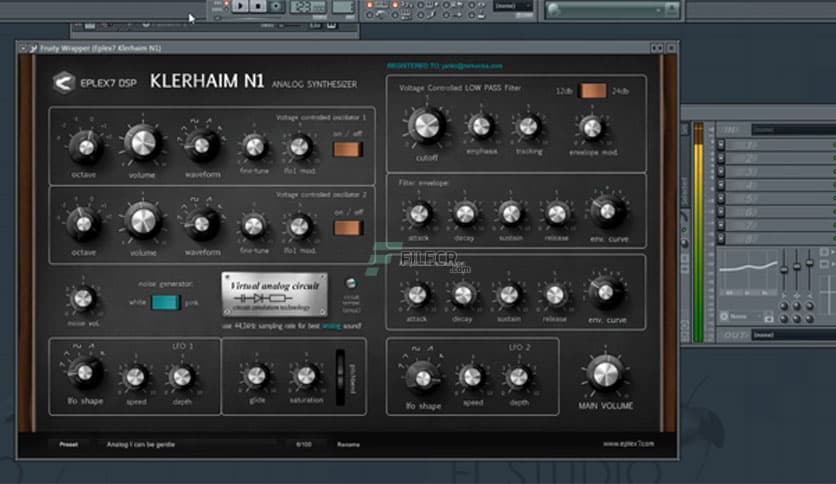Click the leftmost mixer EQ fader
Screen dimensions: 836x484
(x=784, y=269)
